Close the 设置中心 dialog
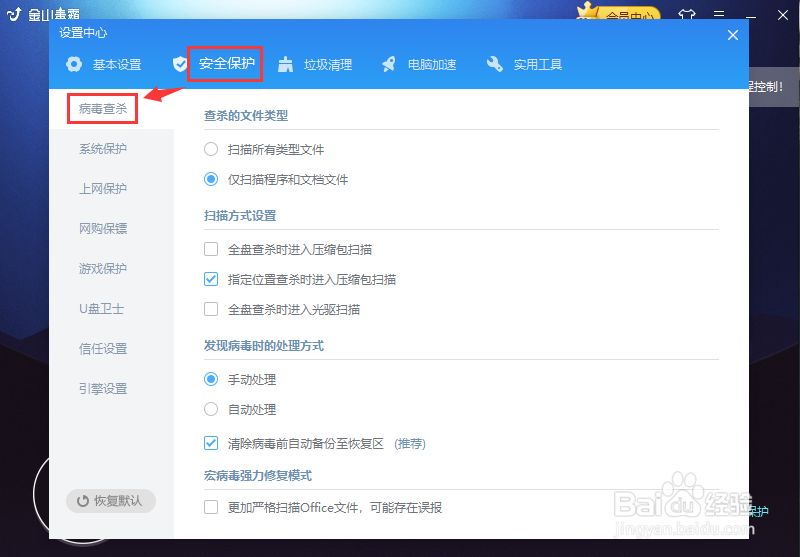 (733, 35)
